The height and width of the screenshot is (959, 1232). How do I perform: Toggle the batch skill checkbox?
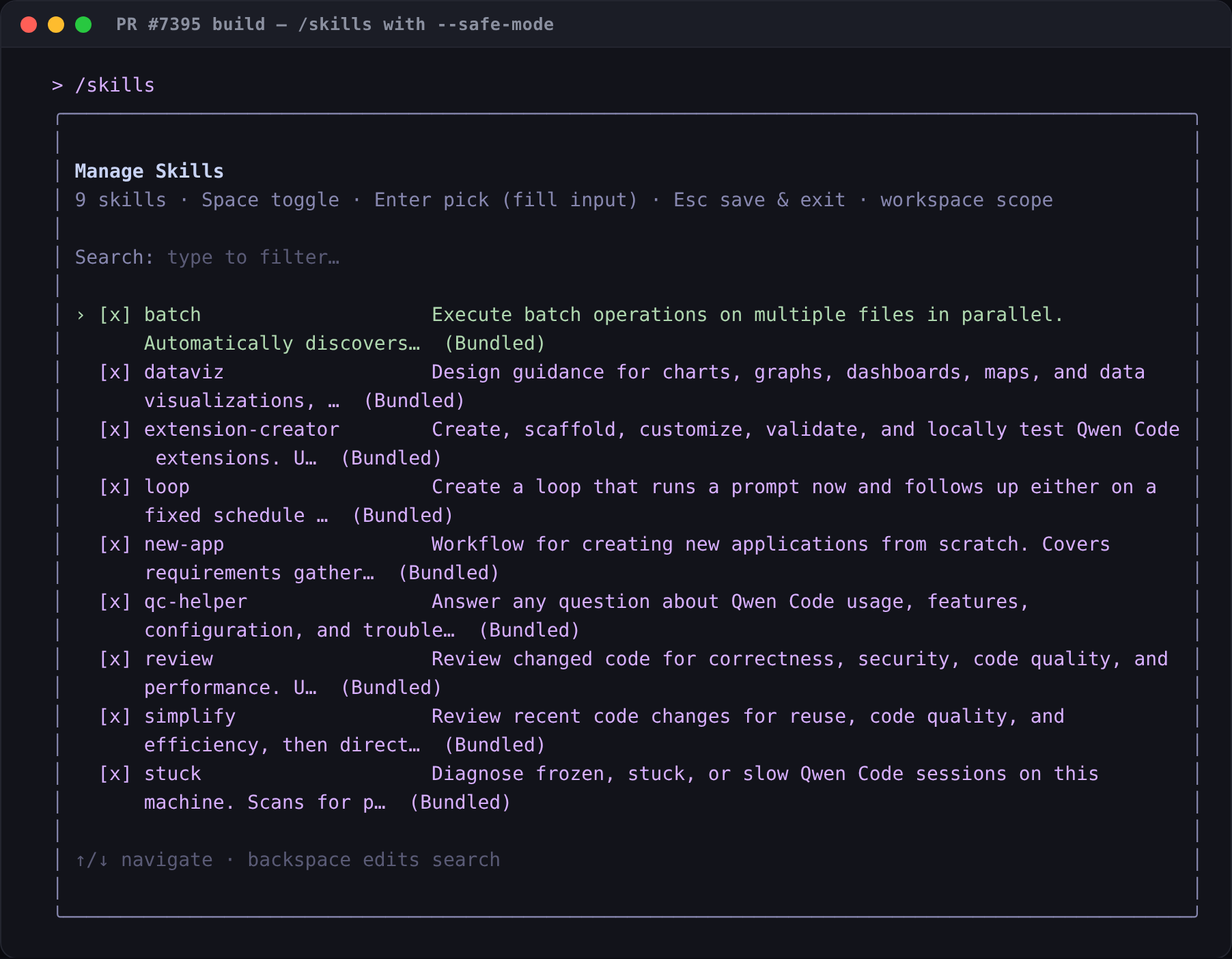click(x=115, y=315)
